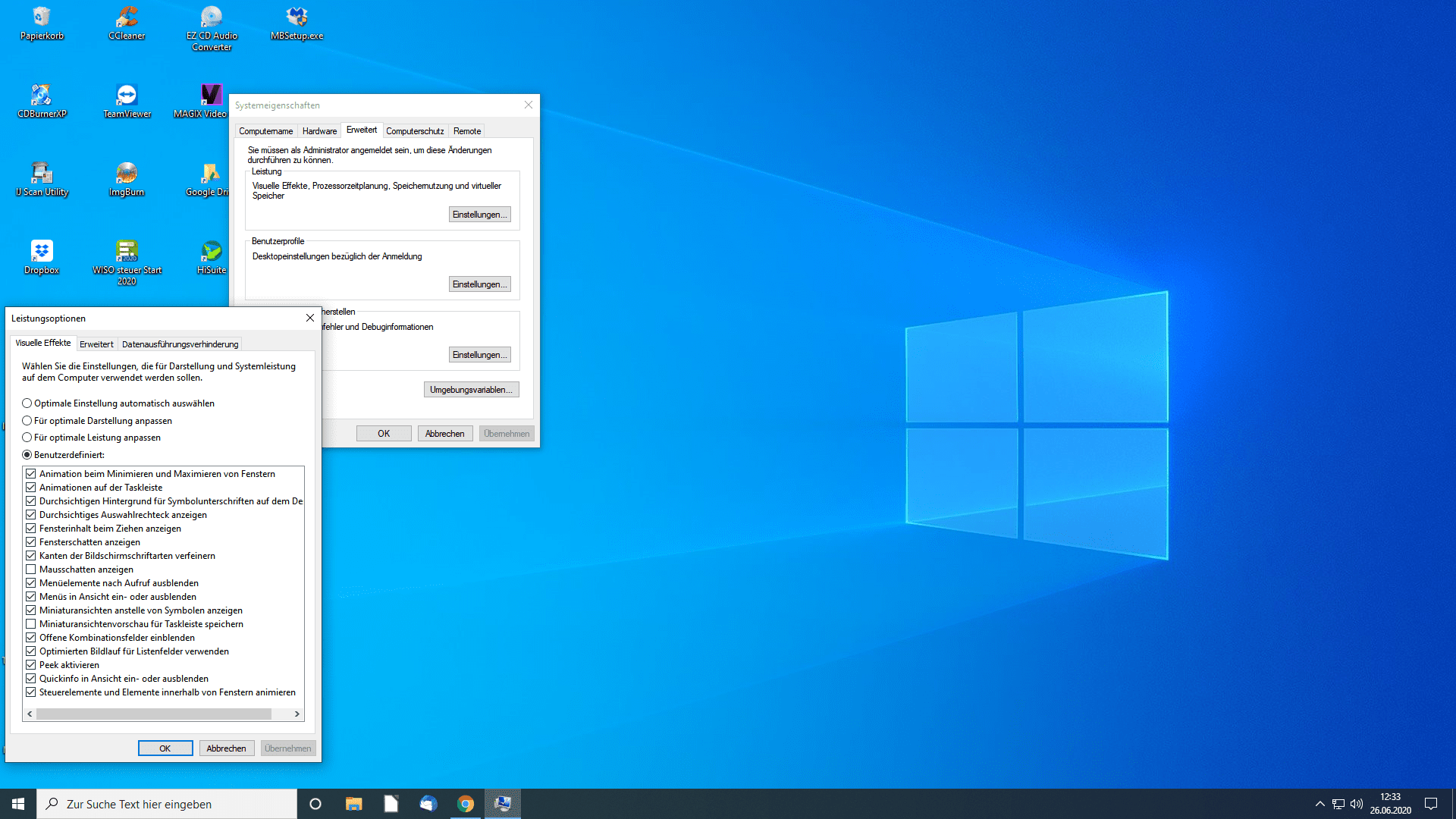Open the notification center icon
The image size is (1456, 819).
click(x=1431, y=804)
